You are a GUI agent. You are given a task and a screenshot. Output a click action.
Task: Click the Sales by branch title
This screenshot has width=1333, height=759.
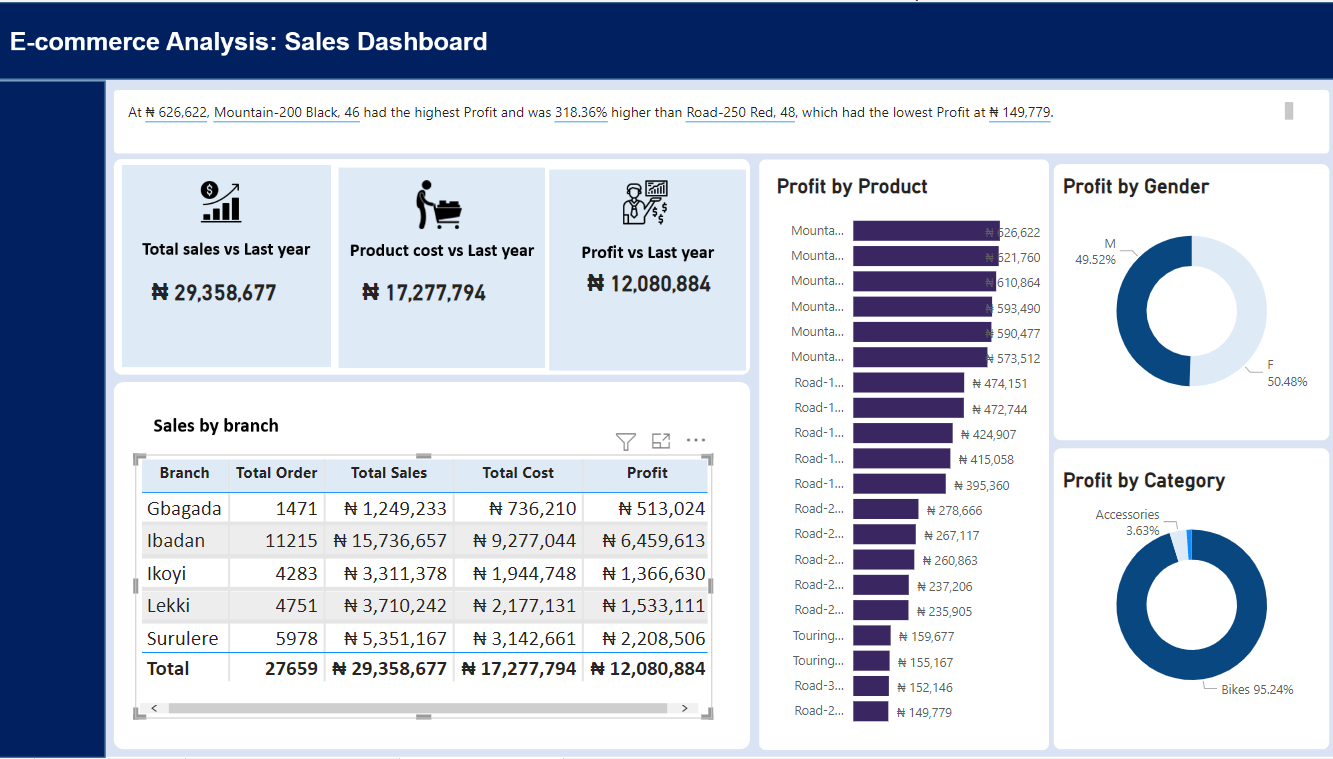tap(216, 426)
